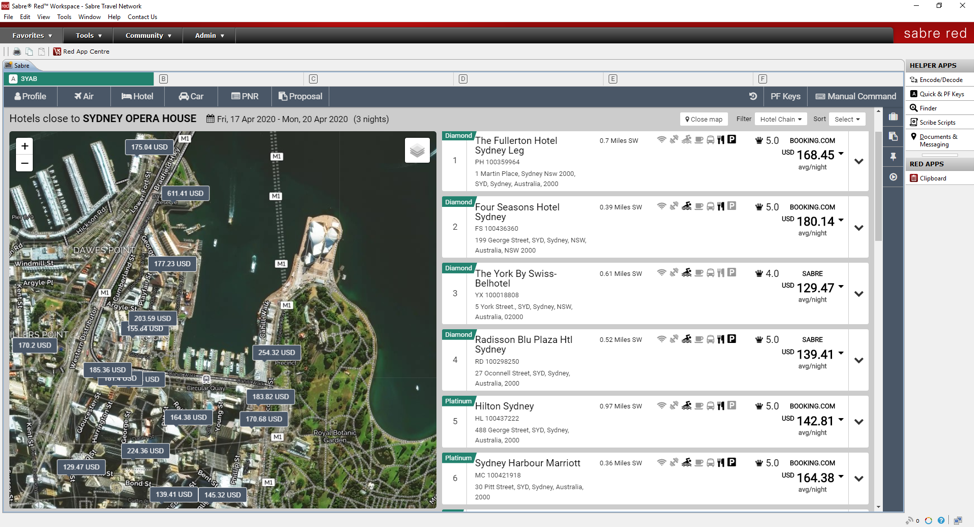Click the history undo icon

pos(753,96)
